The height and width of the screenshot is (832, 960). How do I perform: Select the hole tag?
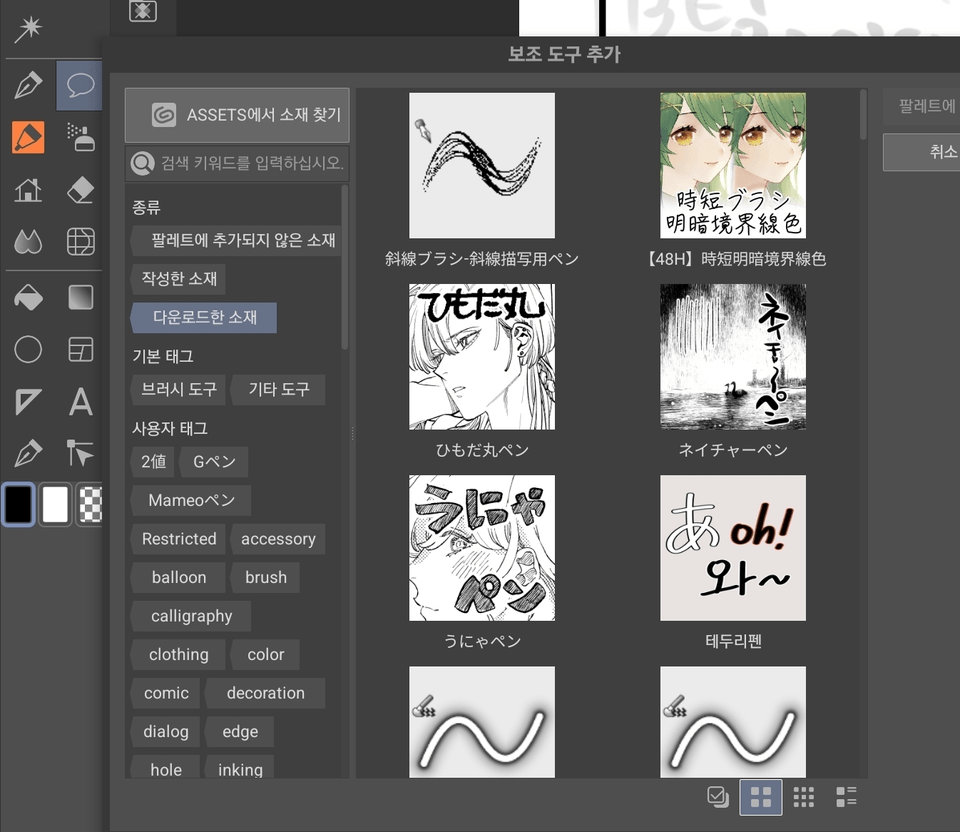pos(165,768)
